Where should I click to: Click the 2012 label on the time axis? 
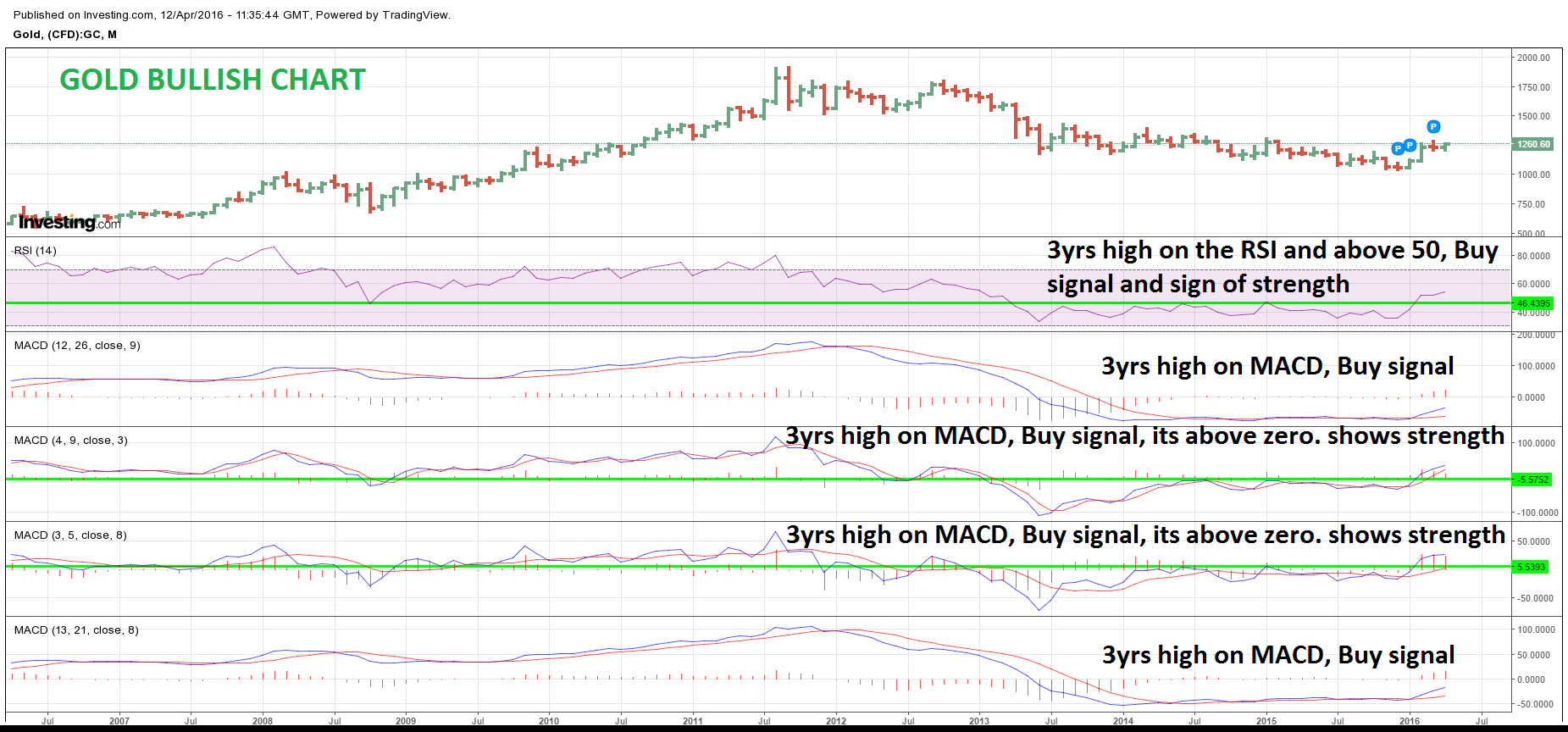pyautogui.click(x=836, y=721)
